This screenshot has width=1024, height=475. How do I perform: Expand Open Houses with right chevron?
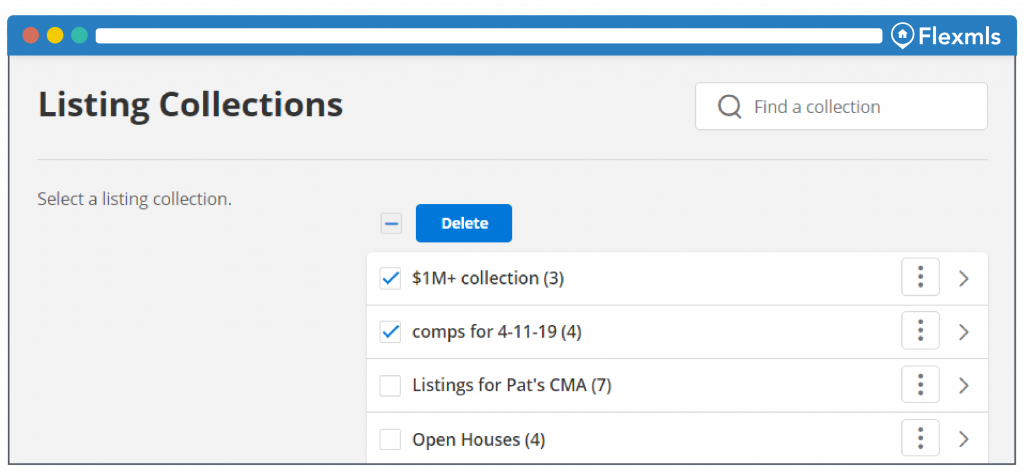click(x=964, y=439)
